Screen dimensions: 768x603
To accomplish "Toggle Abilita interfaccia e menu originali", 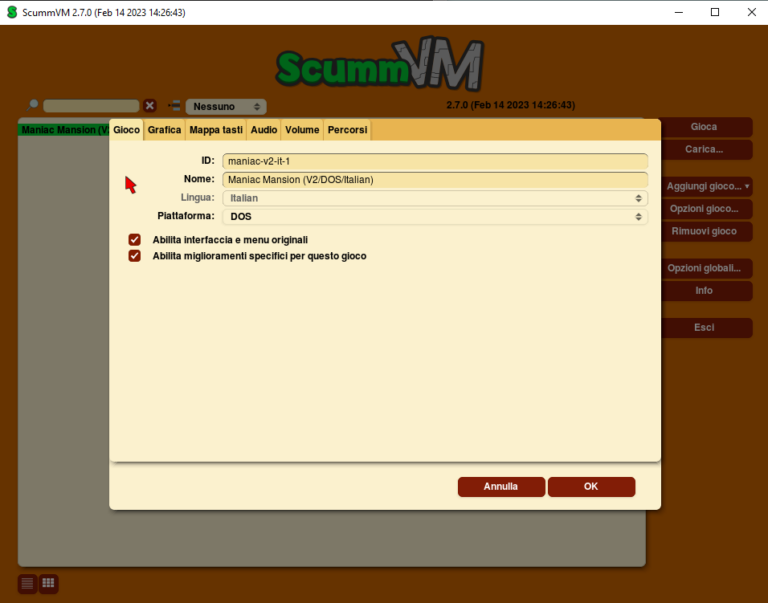I will 134,240.
